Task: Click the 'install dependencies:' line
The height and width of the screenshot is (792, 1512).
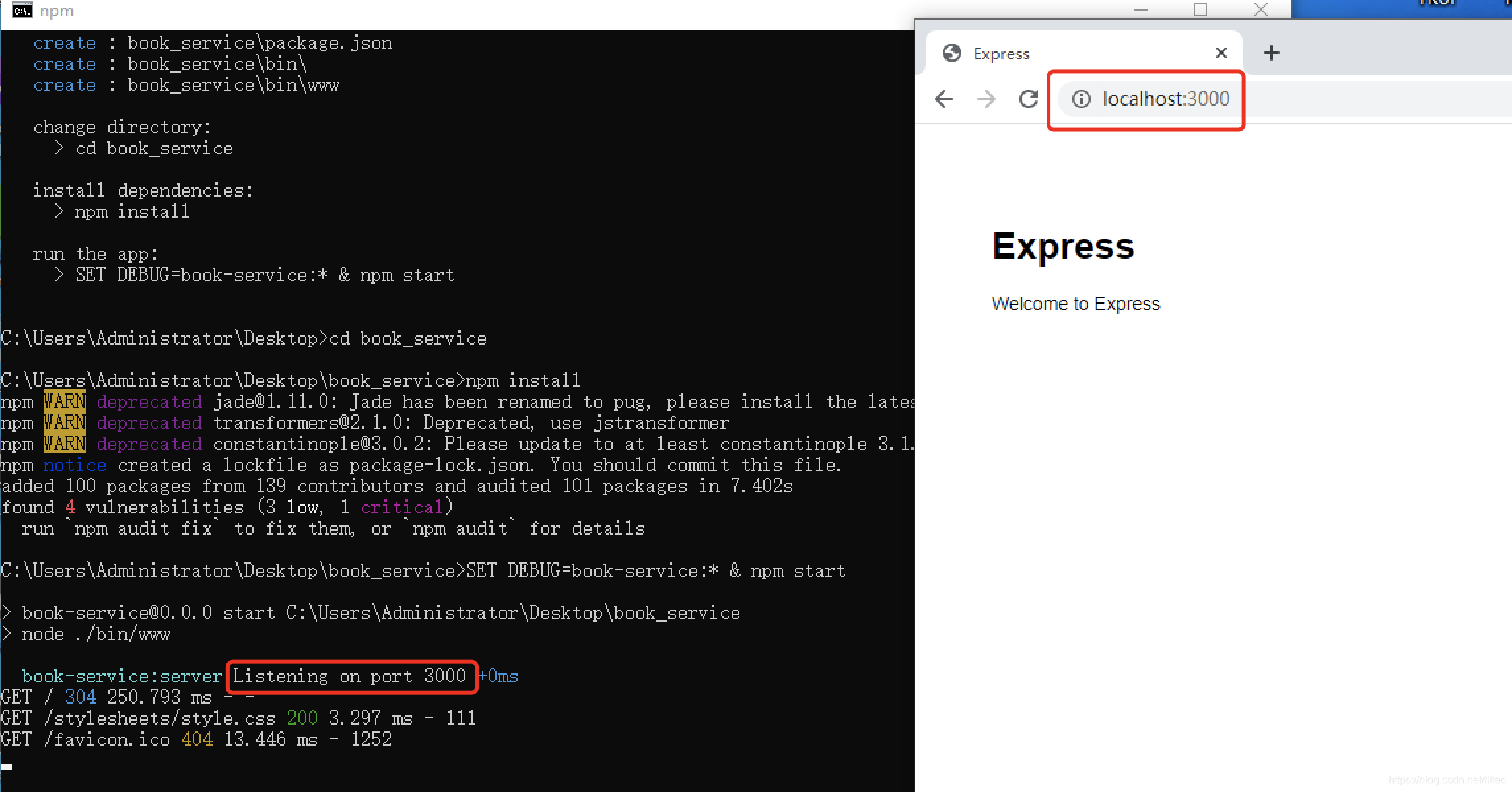Action: coord(143,191)
